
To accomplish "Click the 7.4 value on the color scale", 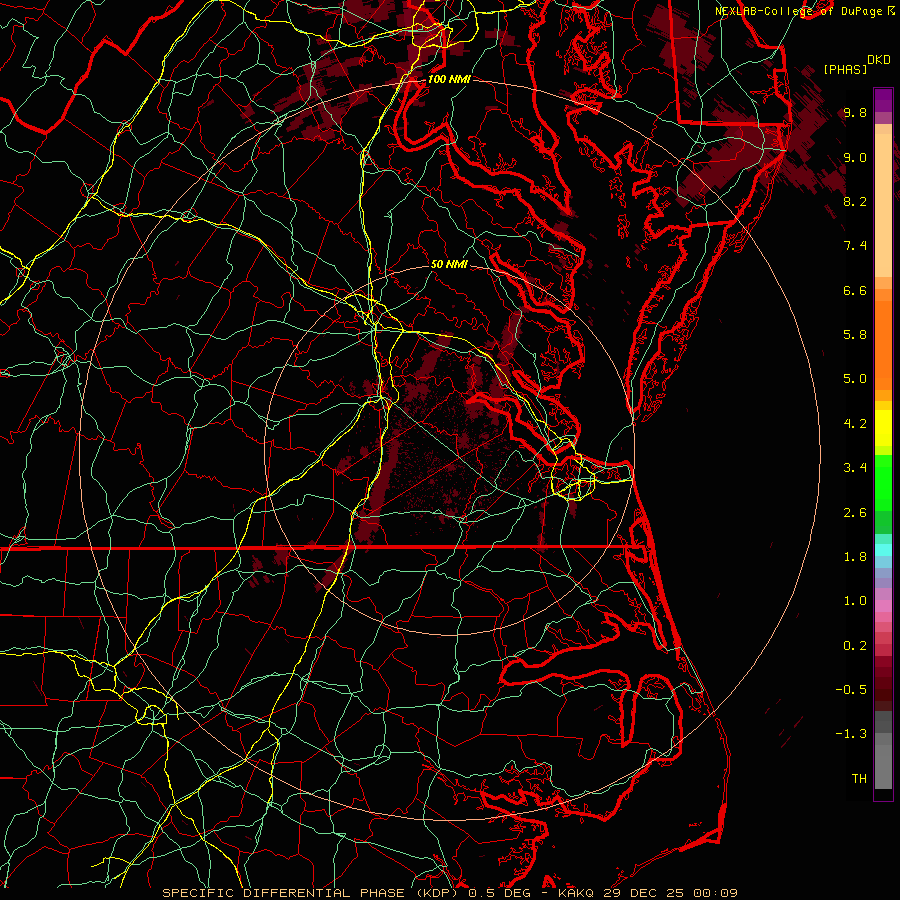I will 855,246.
